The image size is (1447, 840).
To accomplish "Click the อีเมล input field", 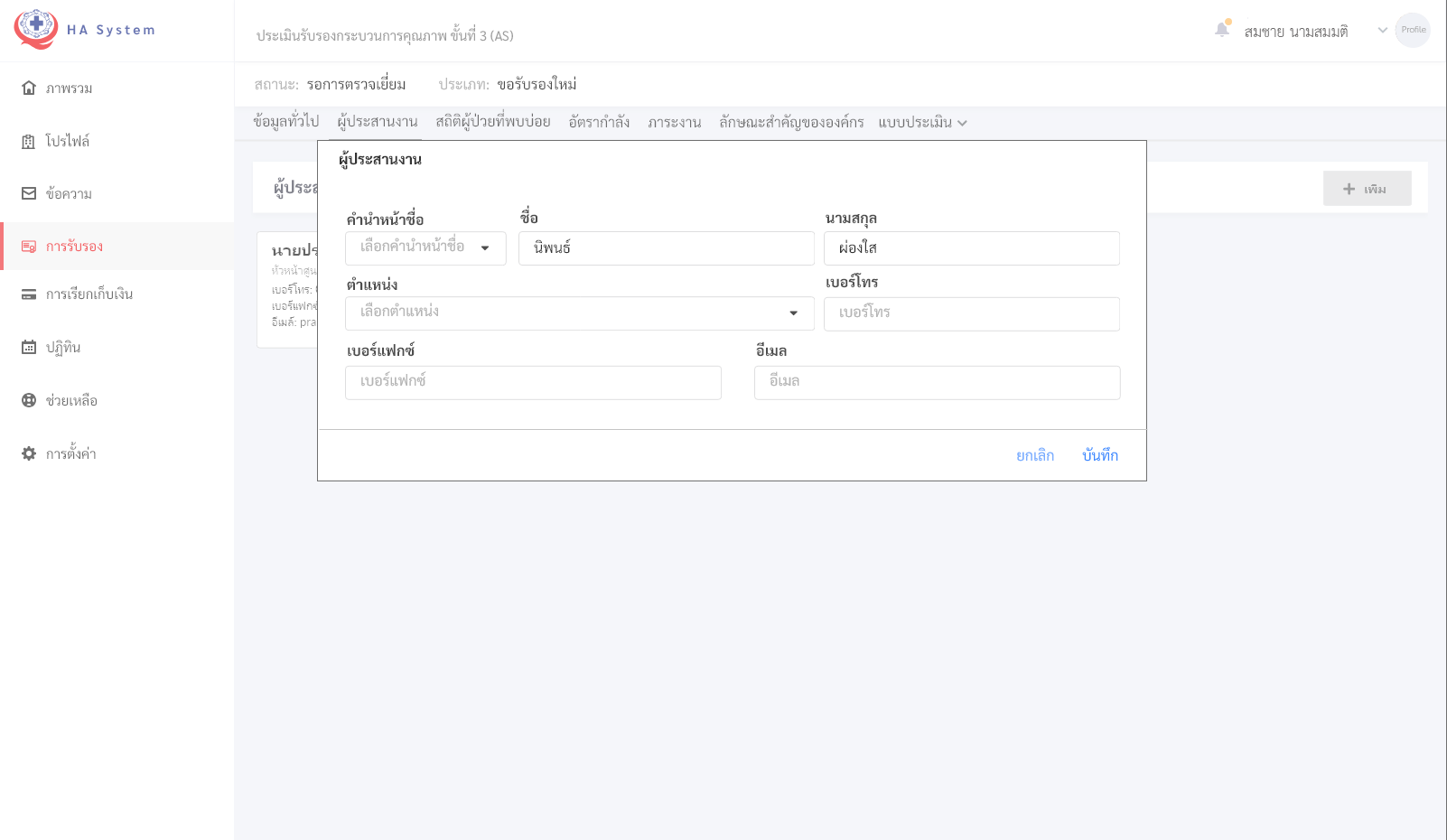I will click(x=937, y=382).
